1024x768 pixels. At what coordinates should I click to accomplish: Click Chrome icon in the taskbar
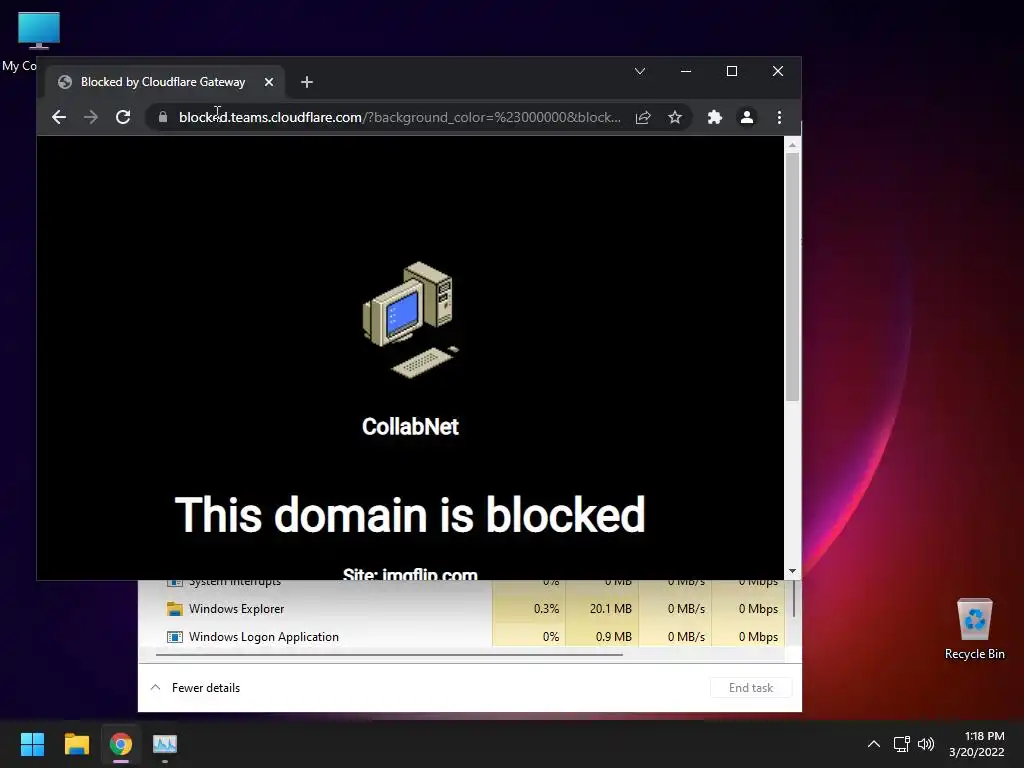click(121, 744)
